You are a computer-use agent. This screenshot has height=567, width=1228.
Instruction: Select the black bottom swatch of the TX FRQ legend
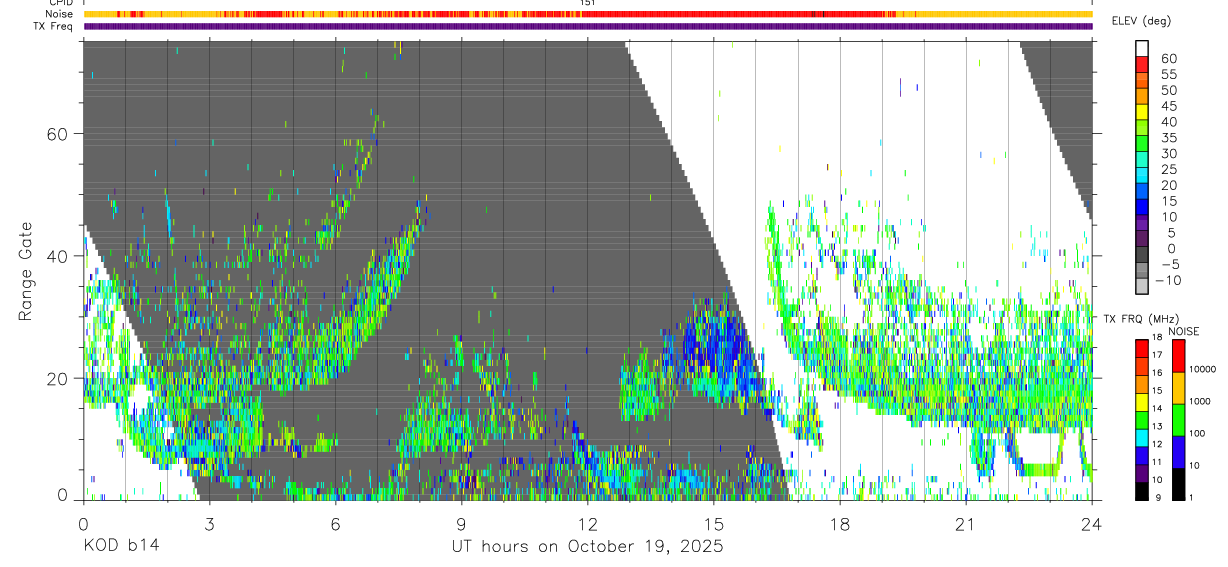click(x=1142, y=491)
